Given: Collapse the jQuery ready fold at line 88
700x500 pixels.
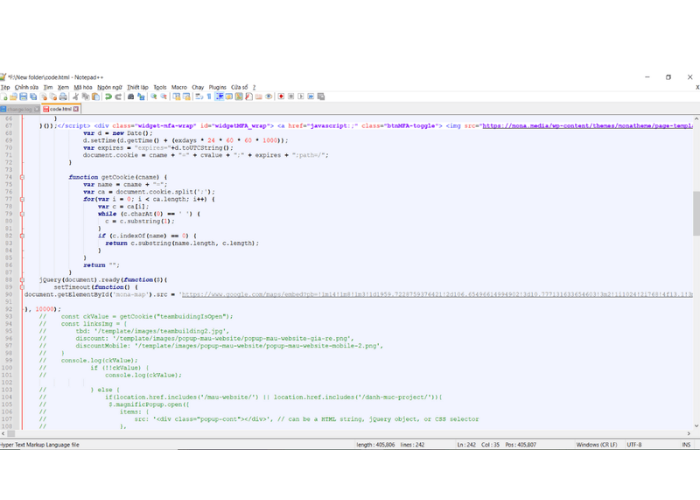Looking at the screenshot, I should point(22,280).
